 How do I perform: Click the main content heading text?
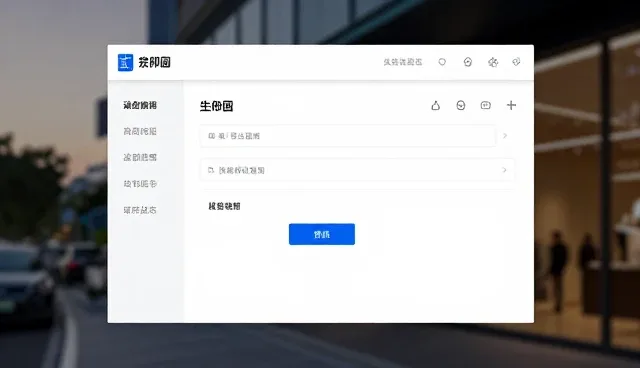click(x=216, y=106)
